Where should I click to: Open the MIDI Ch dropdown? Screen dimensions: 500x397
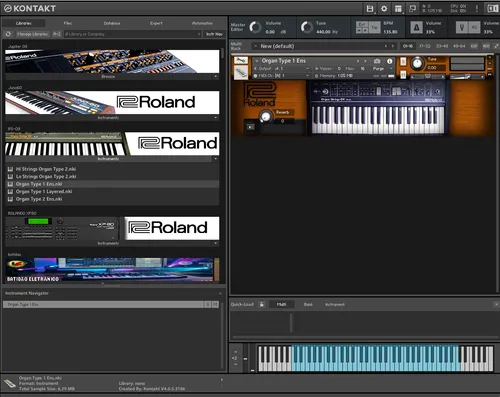point(282,76)
